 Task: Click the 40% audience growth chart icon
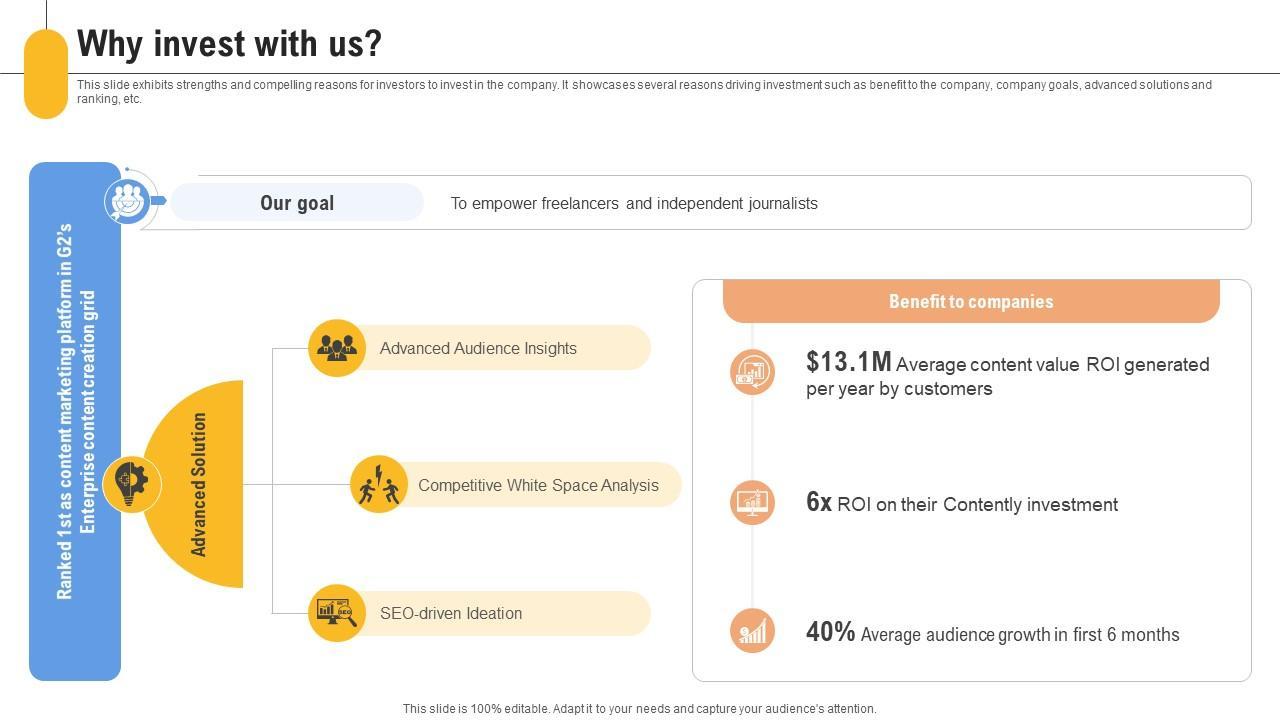(x=752, y=631)
